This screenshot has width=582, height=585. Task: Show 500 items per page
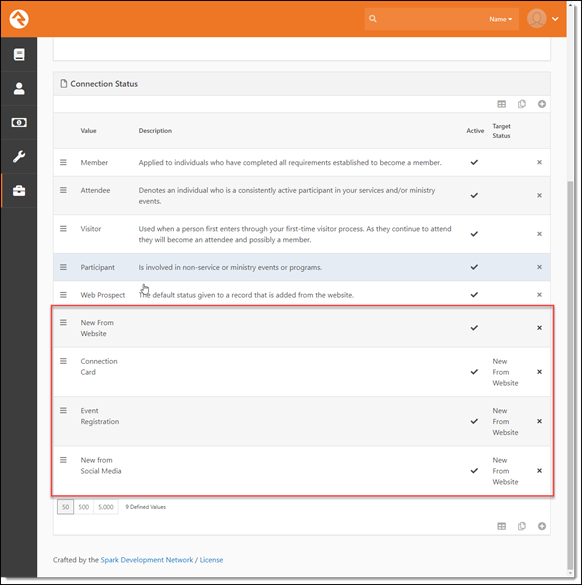pos(84,507)
